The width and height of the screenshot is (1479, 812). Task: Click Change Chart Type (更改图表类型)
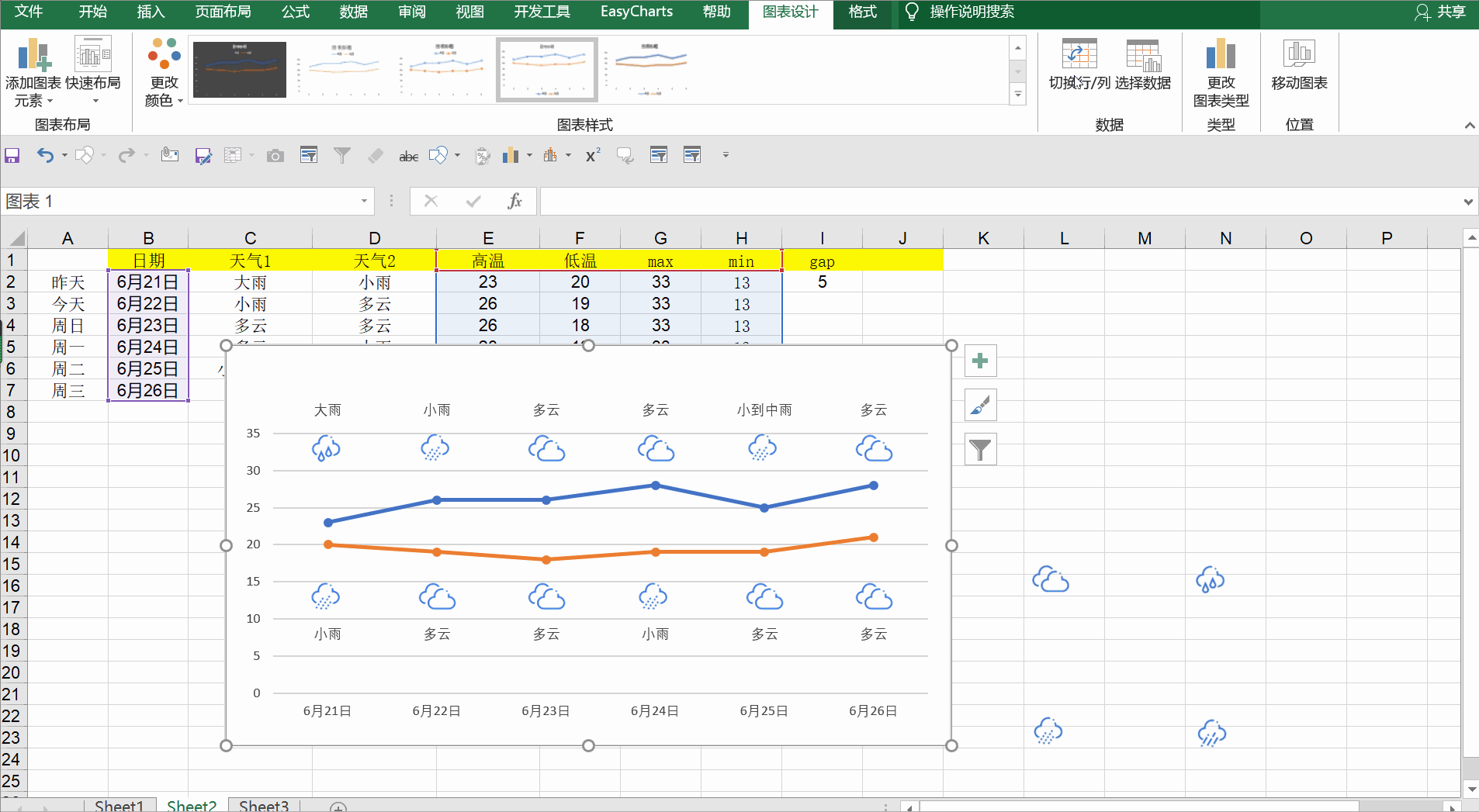[1221, 72]
